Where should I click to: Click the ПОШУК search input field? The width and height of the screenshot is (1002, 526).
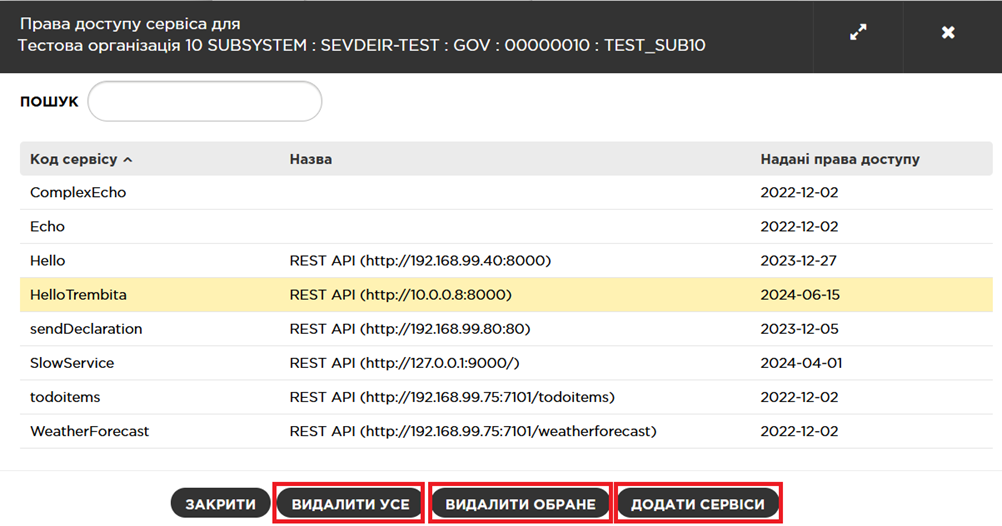tap(205, 102)
